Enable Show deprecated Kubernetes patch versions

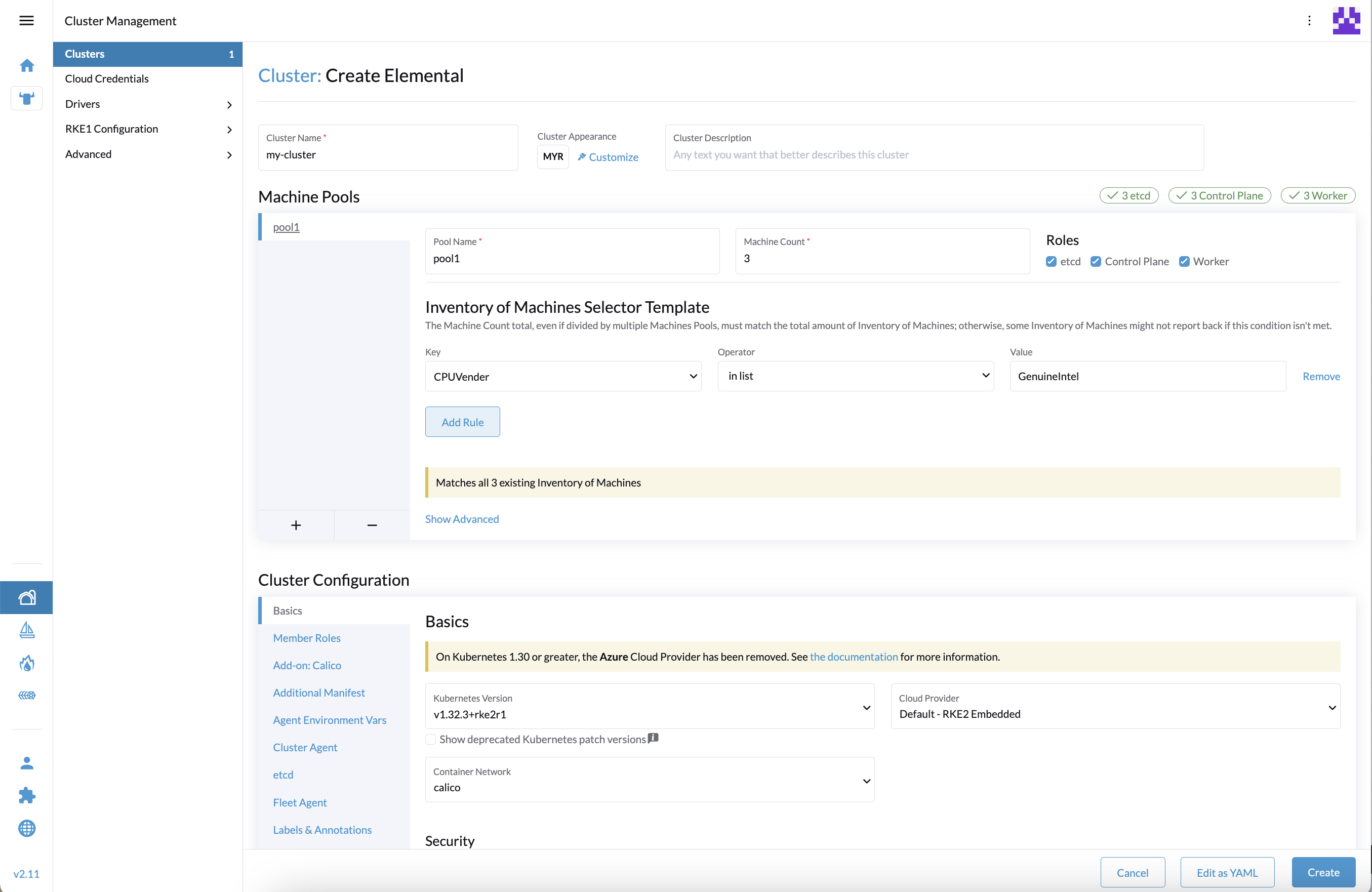[x=431, y=739]
